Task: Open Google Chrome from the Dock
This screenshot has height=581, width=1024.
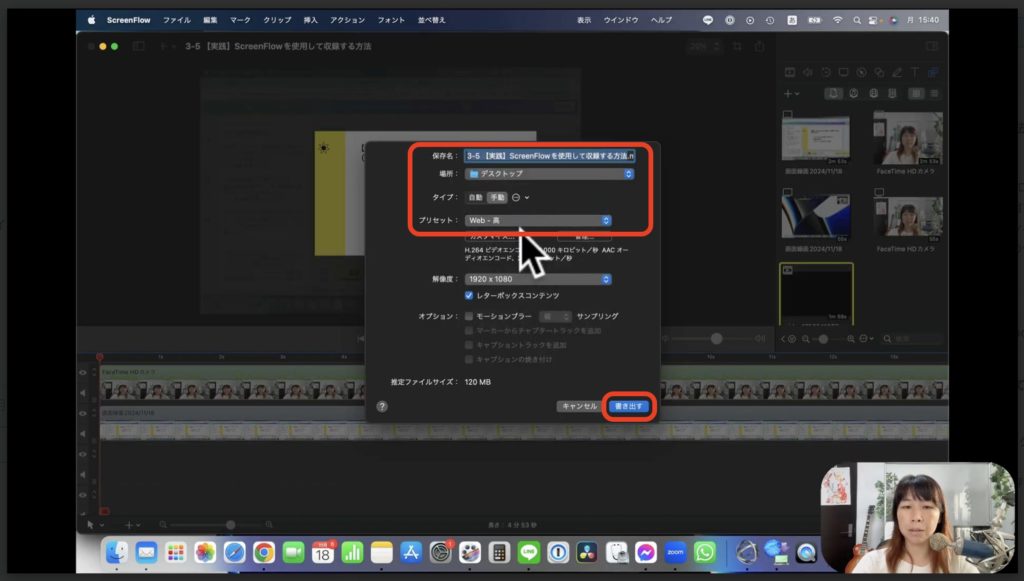Action: 264,552
